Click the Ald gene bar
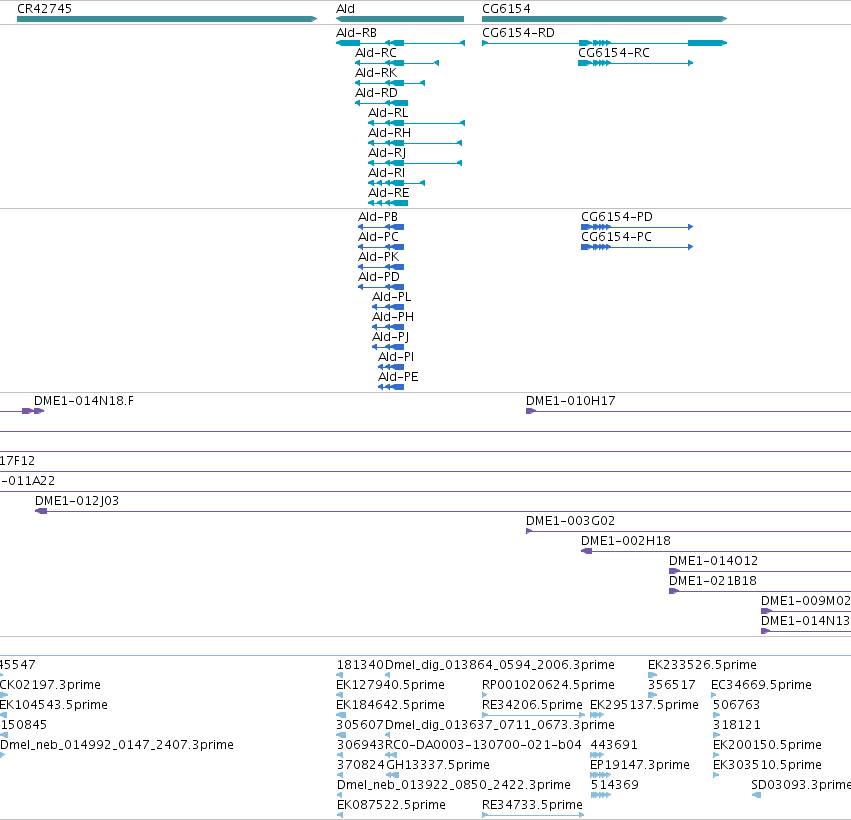This screenshot has width=851, height=820. point(400,19)
